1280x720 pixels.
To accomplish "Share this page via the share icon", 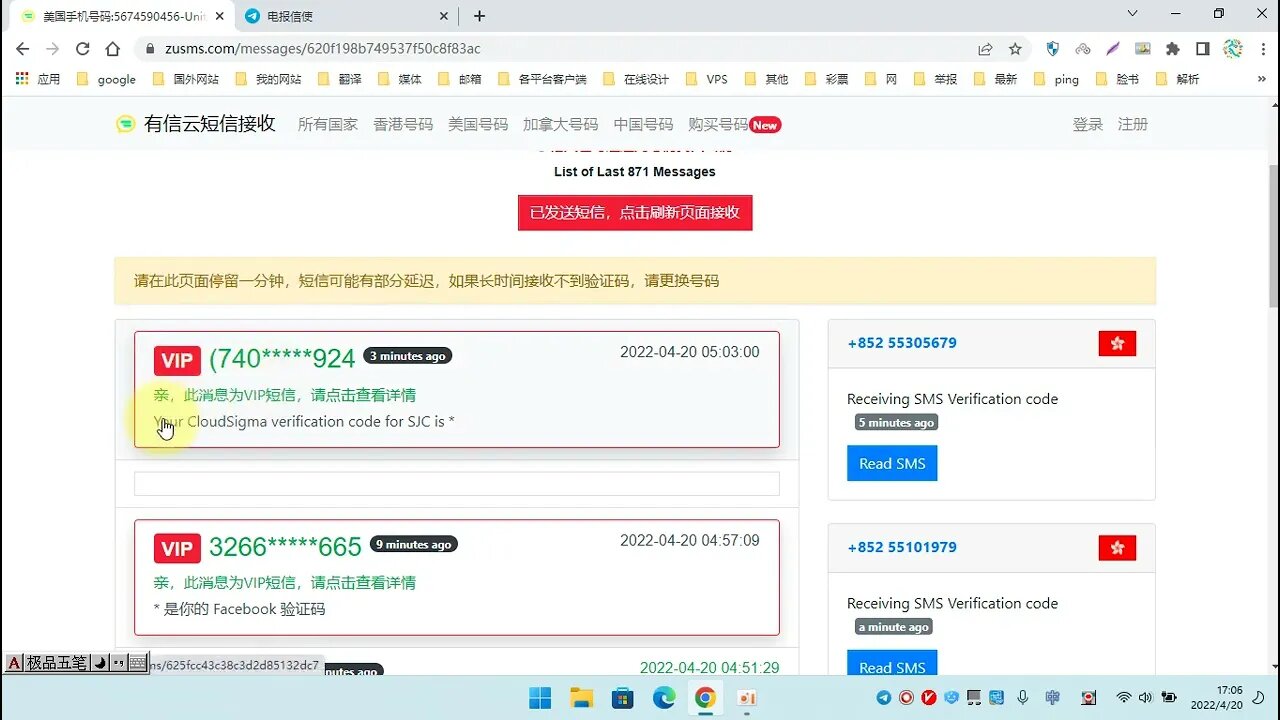I will pos(985,49).
